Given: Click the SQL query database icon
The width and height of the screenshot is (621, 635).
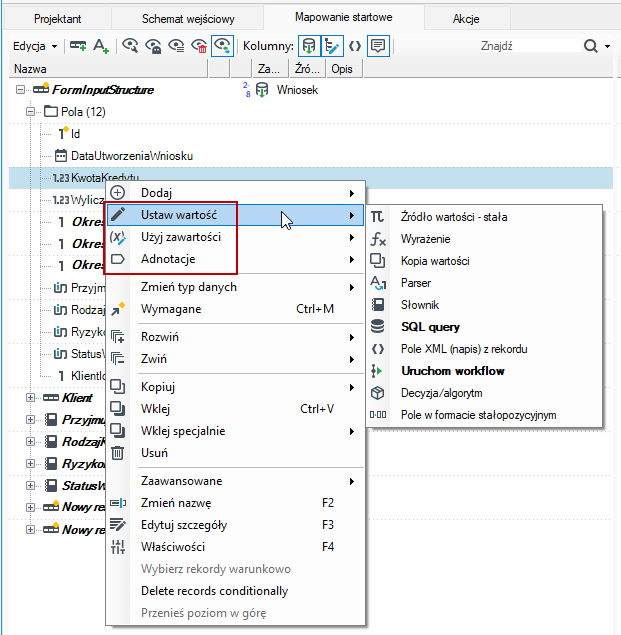Looking at the screenshot, I should coord(378,326).
